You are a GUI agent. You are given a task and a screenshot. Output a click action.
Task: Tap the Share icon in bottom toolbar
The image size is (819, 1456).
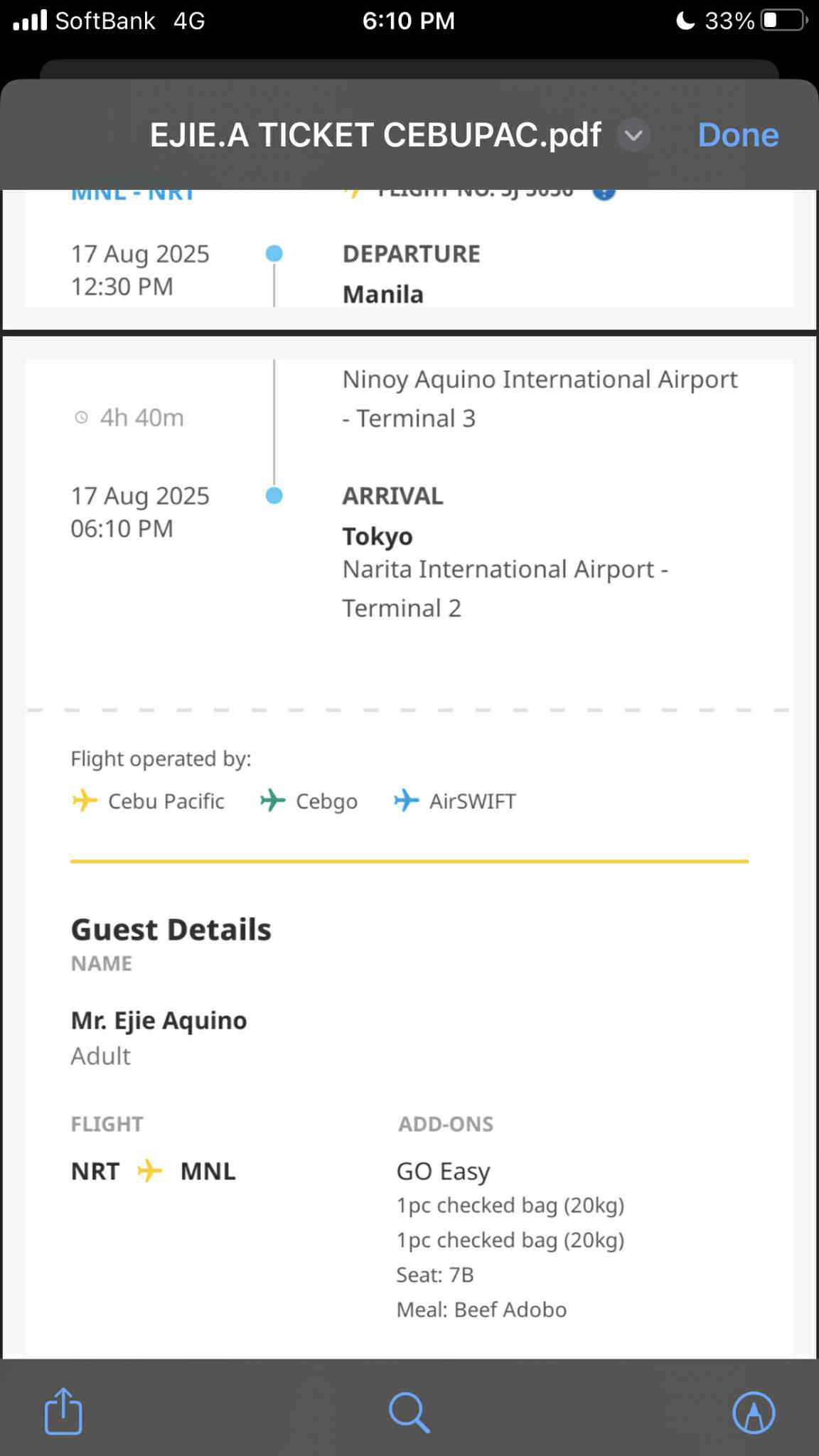pyautogui.click(x=63, y=1410)
